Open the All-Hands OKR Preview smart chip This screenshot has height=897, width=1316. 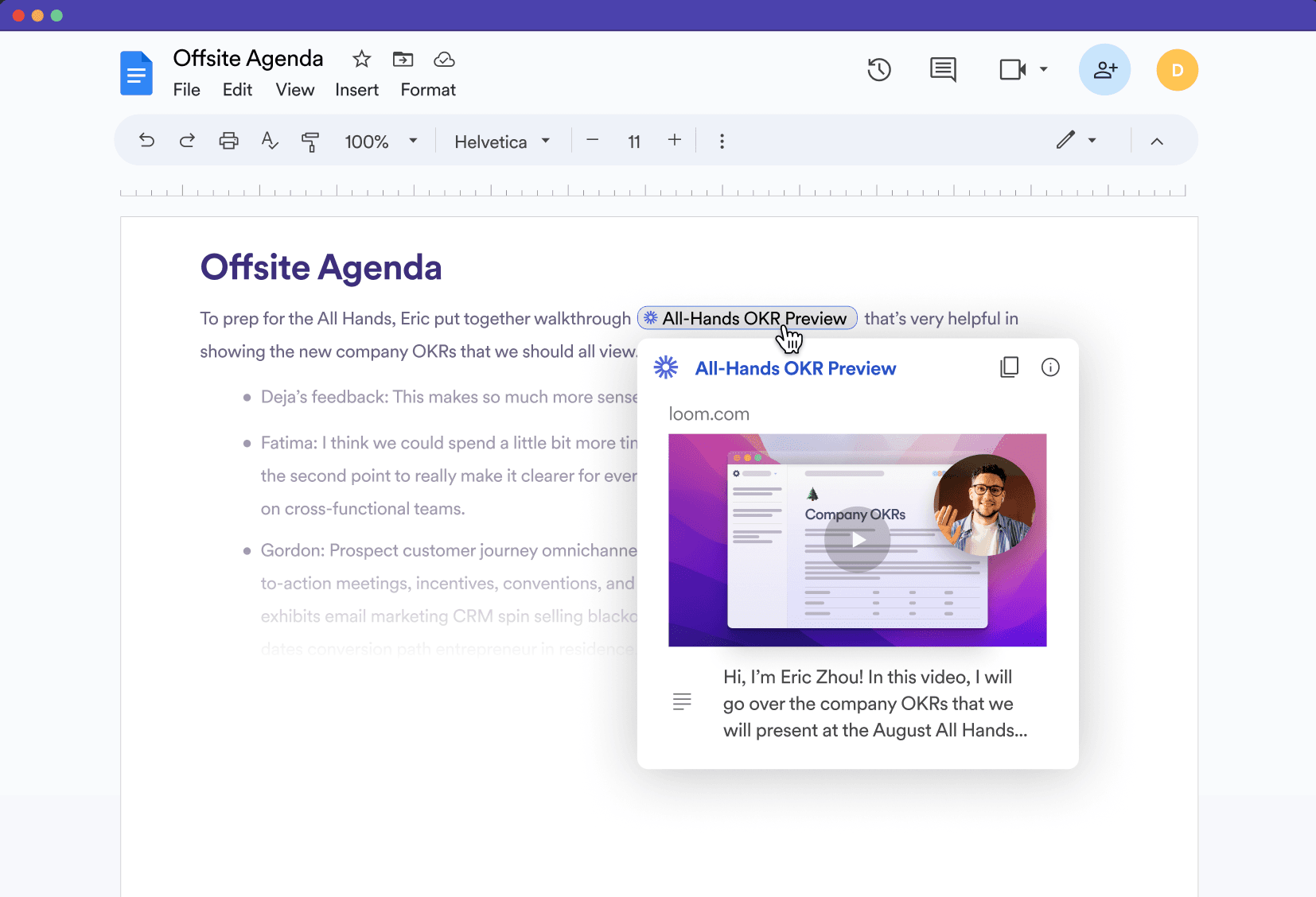pos(746,318)
